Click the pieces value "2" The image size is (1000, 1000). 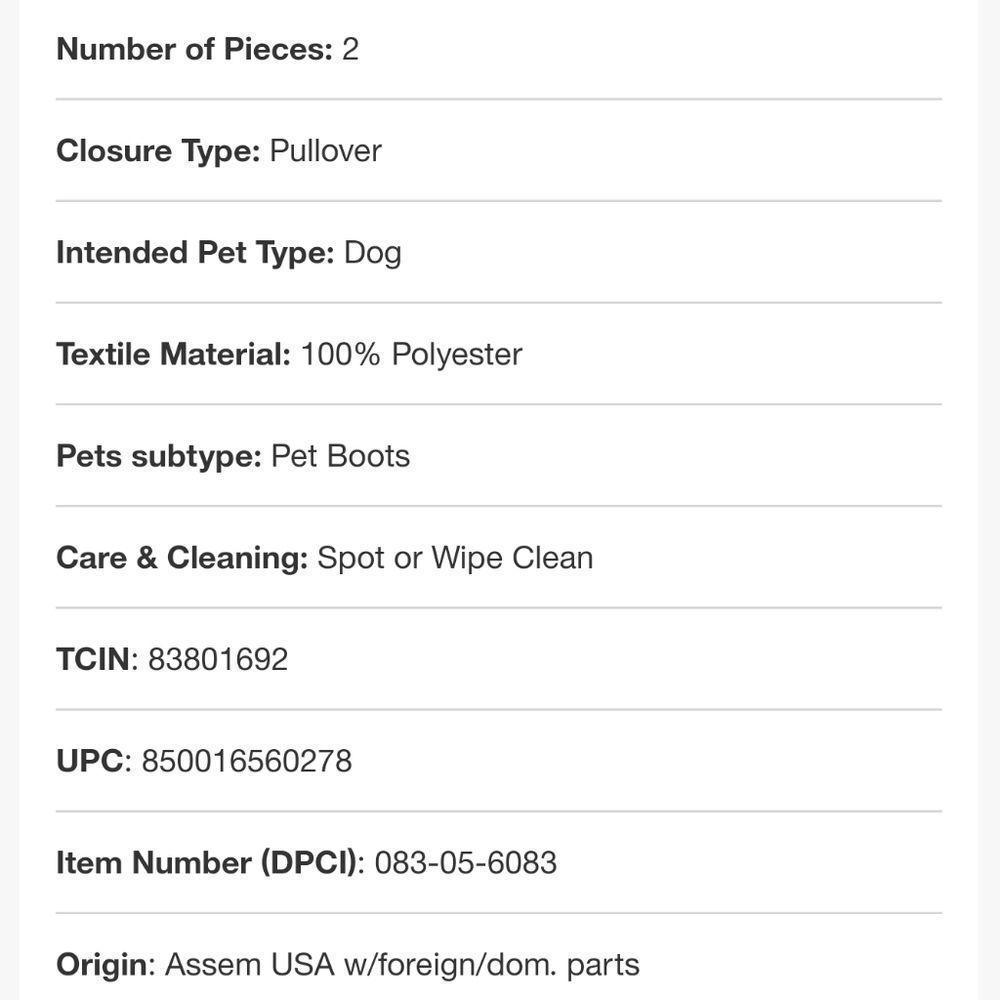click(350, 49)
